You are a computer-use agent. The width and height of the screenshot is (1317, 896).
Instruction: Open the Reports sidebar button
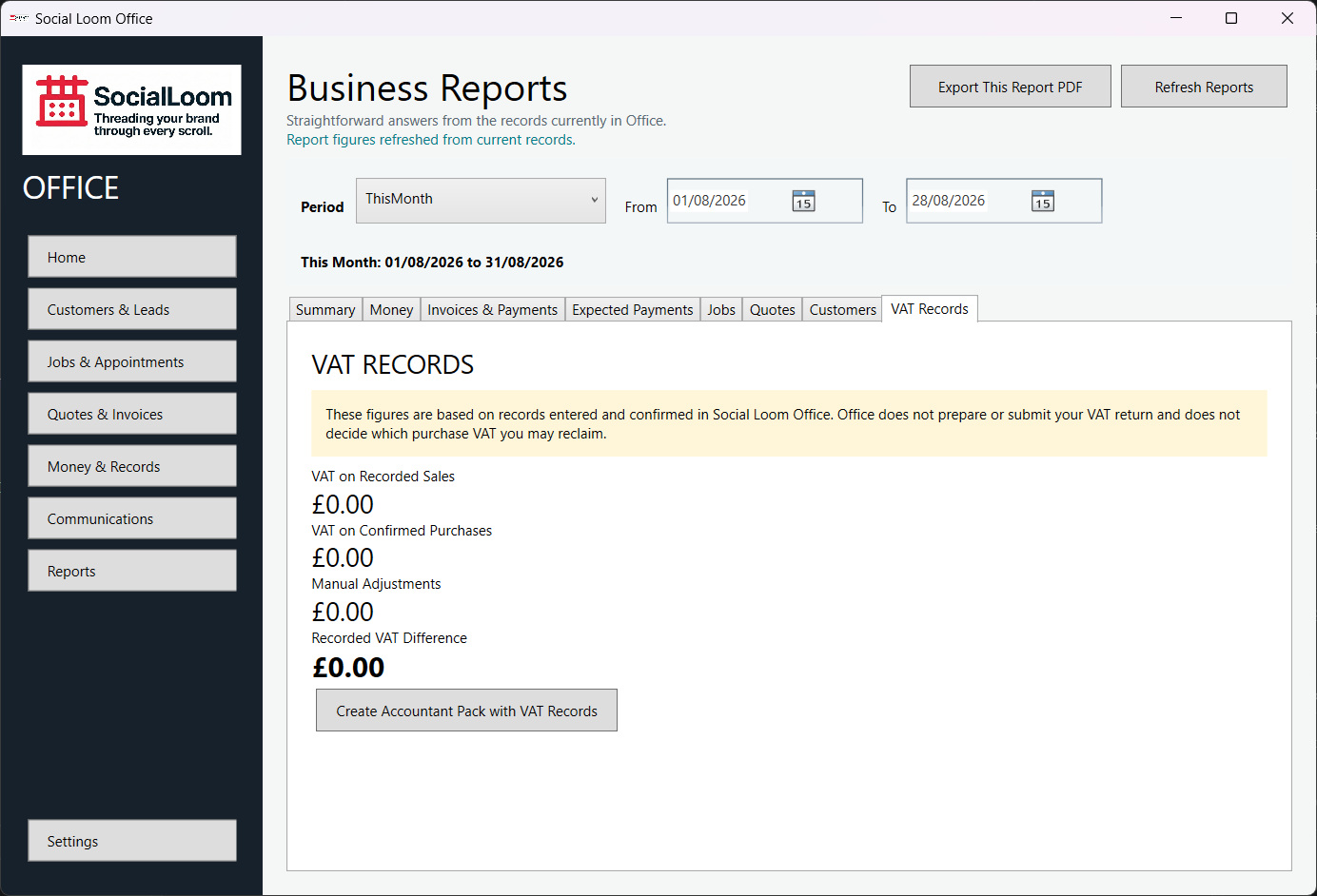[132, 571]
